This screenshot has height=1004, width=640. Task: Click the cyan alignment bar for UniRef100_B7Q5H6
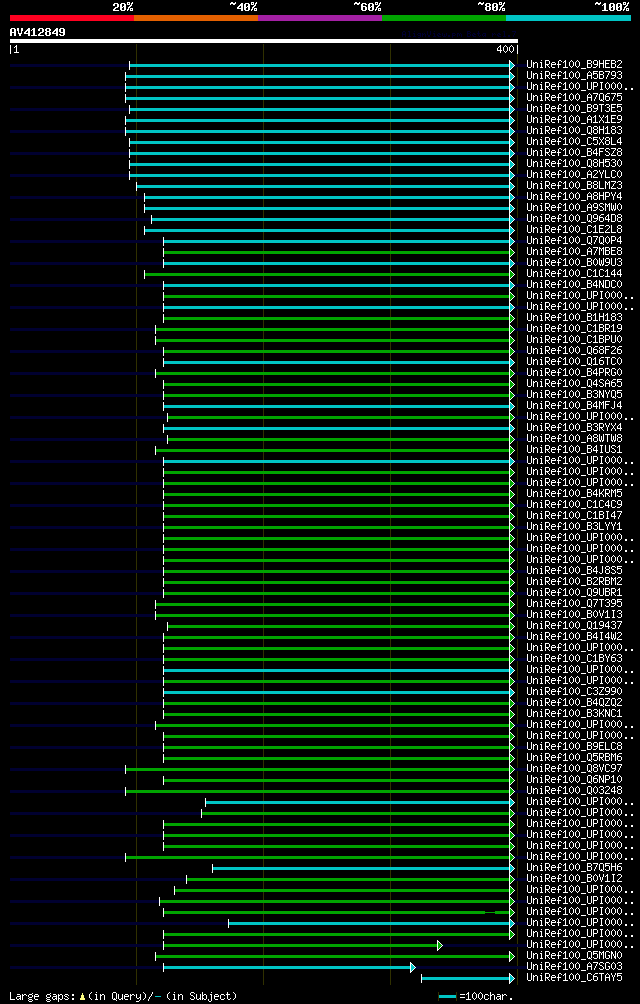[361, 868]
